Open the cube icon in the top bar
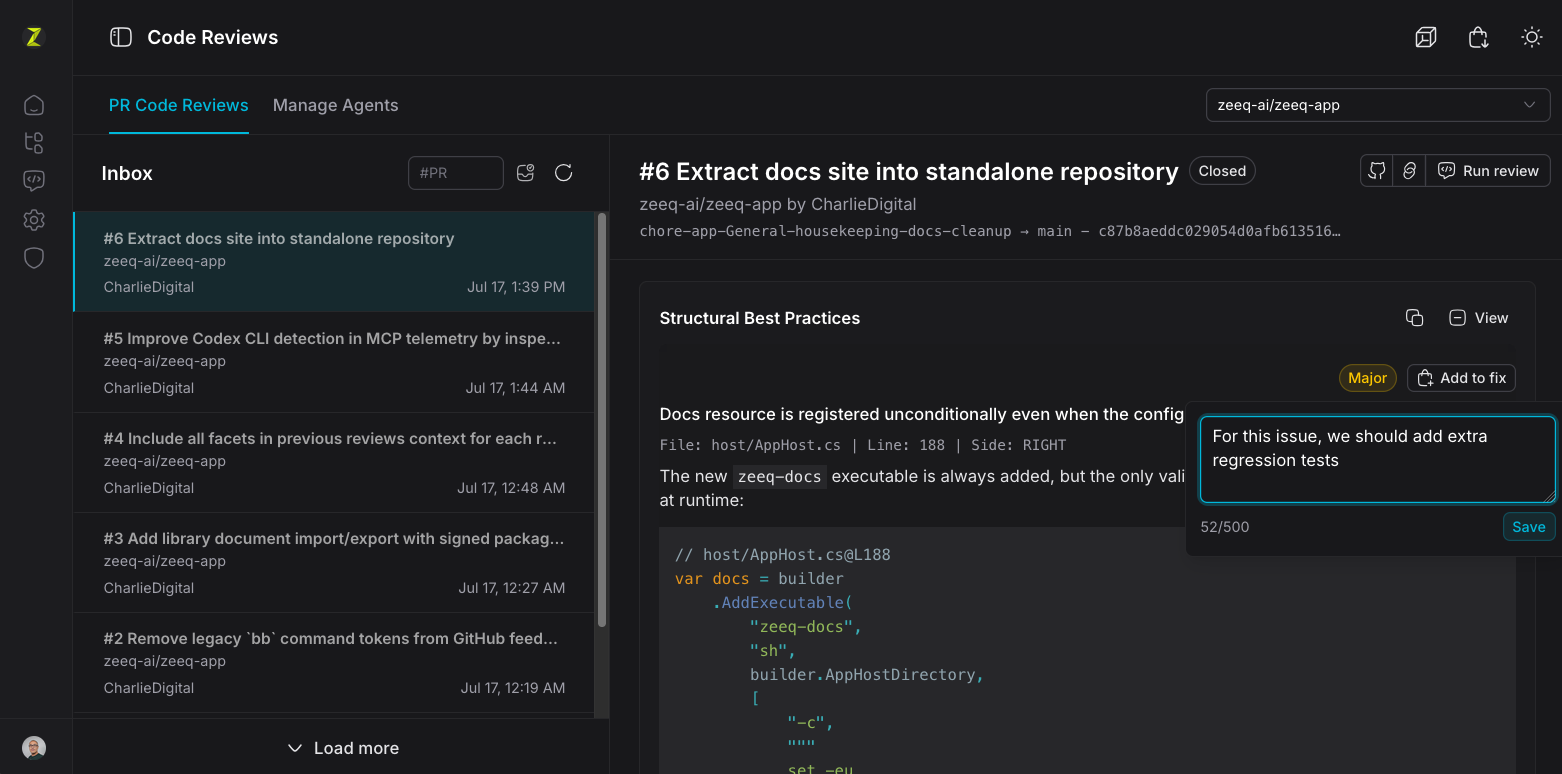Image resolution: width=1562 pixels, height=774 pixels. click(x=1426, y=38)
